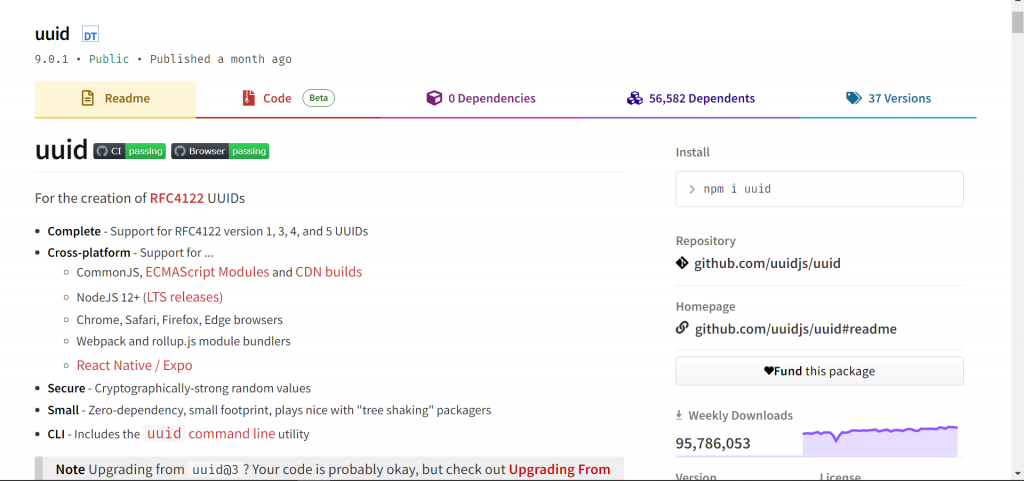
Task: Click the weekly downloads sparkline chart
Action: [x=880, y=440]
